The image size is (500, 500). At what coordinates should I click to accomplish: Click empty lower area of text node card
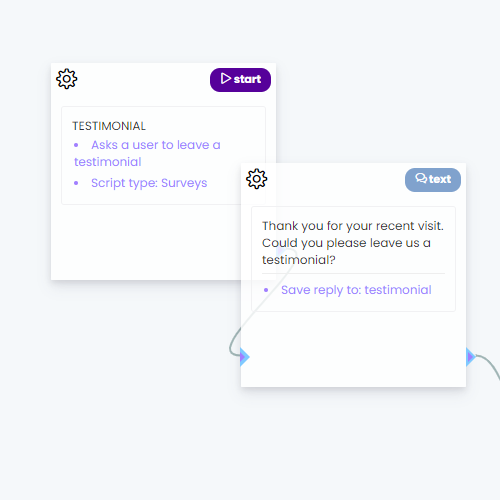point(353,350)
